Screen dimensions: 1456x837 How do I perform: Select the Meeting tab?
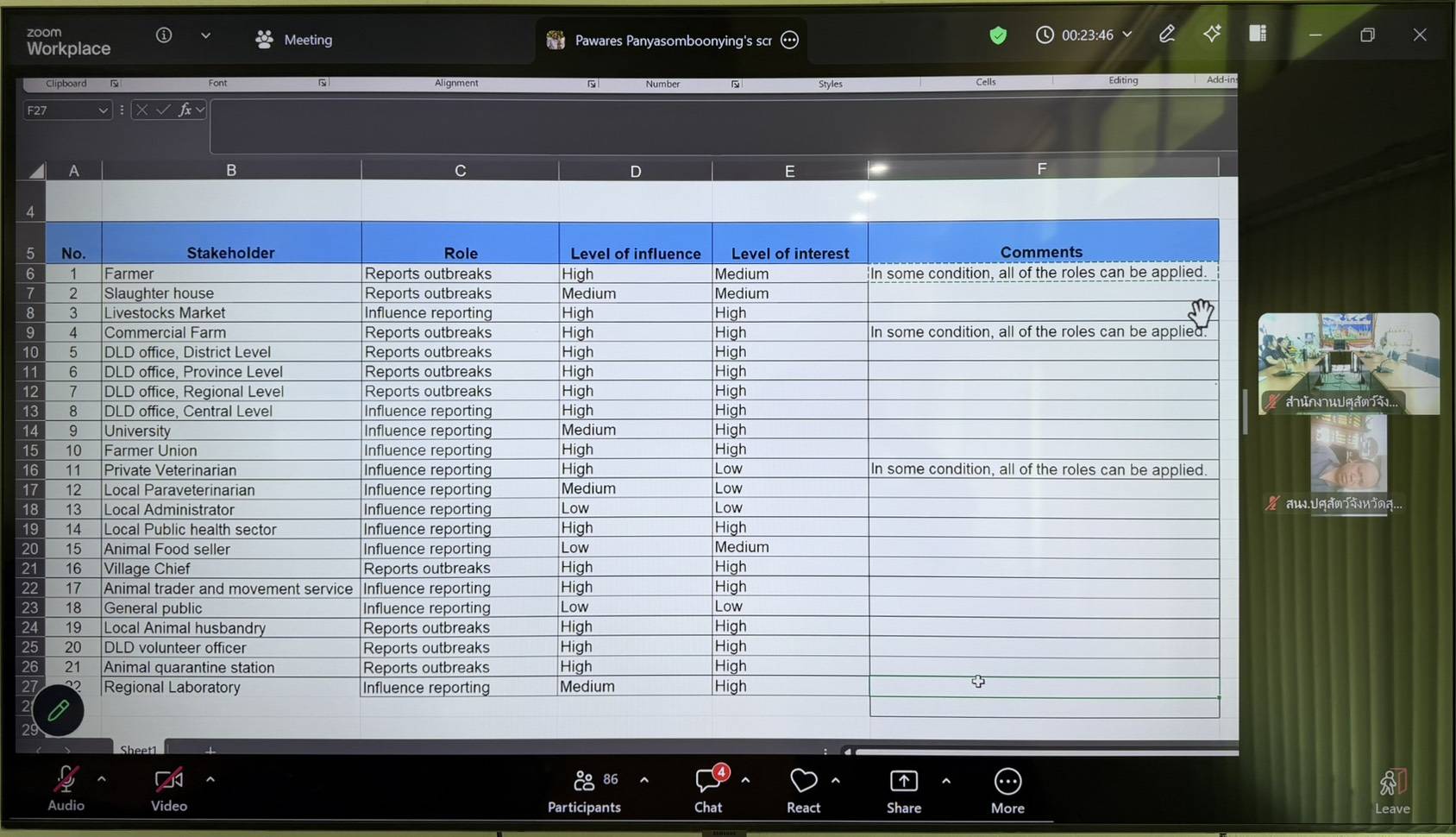pyautogui.click(x=294, y=40)
